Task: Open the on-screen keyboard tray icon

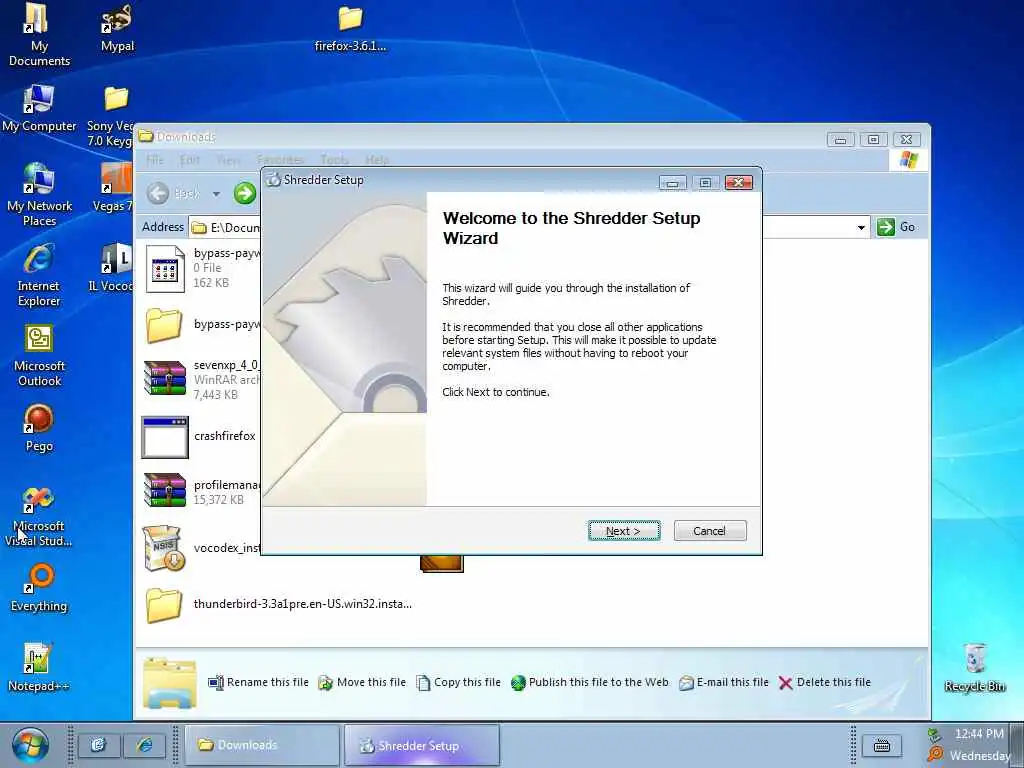Action: click(882, 745)
